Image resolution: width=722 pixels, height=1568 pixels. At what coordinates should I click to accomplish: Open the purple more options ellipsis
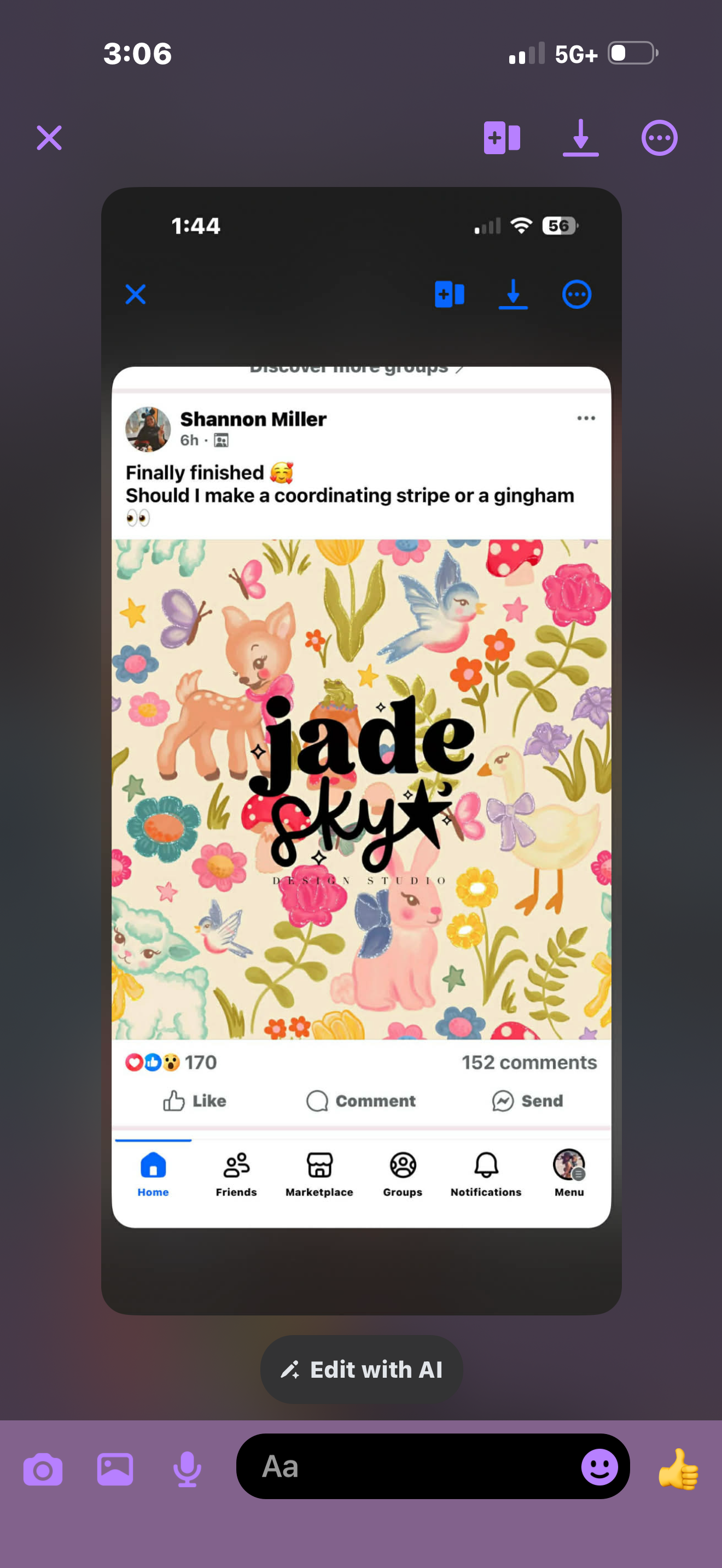[x=659, y=138]
